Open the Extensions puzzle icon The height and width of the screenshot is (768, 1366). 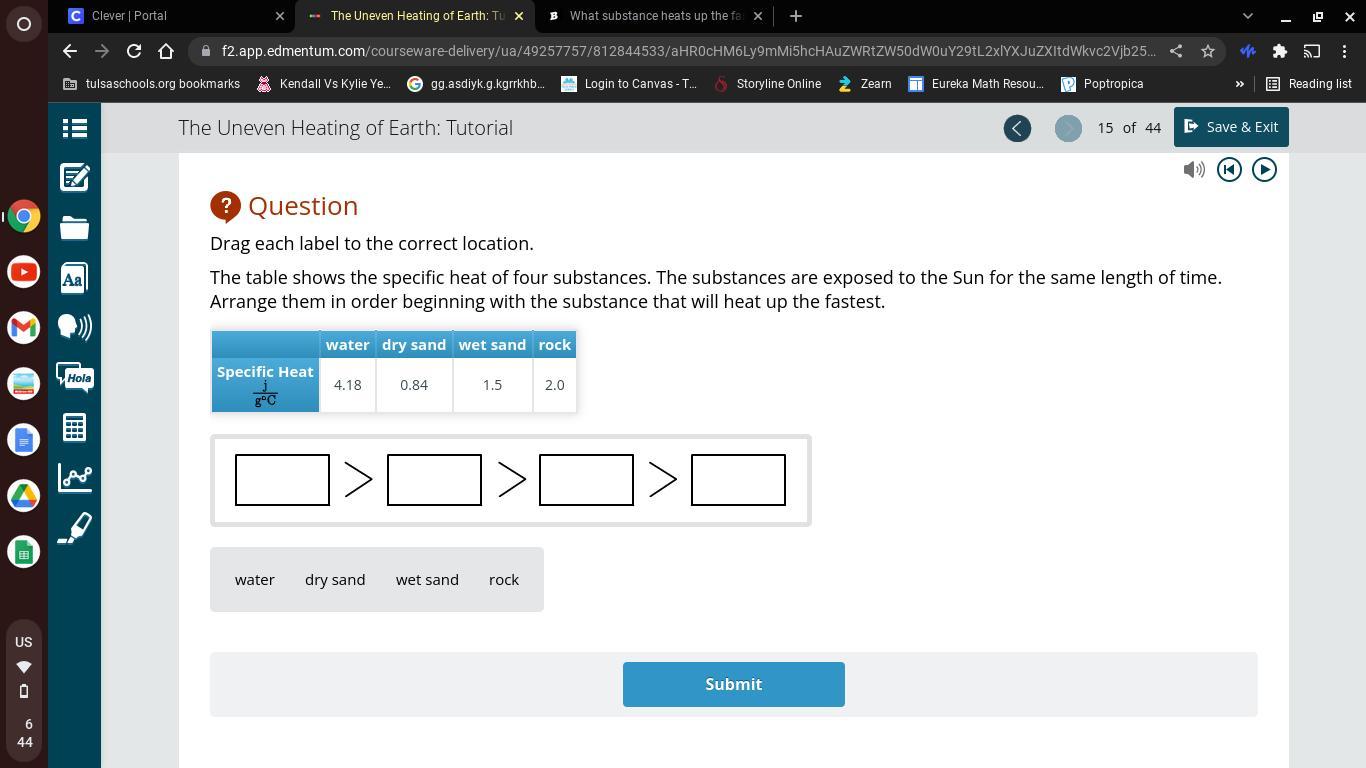1279,51
